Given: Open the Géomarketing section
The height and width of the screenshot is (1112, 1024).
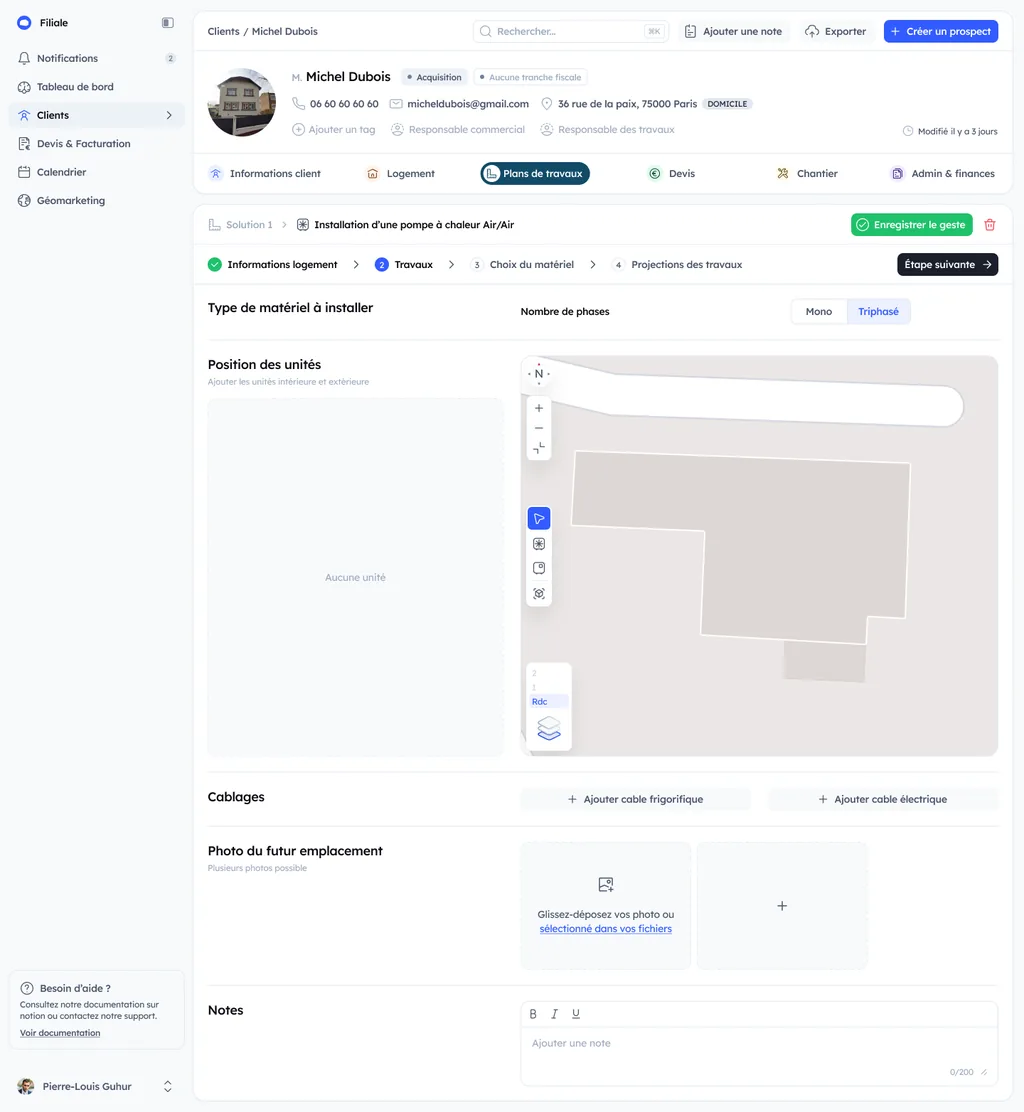Looking at the screenshot, I should pos(96,200).
